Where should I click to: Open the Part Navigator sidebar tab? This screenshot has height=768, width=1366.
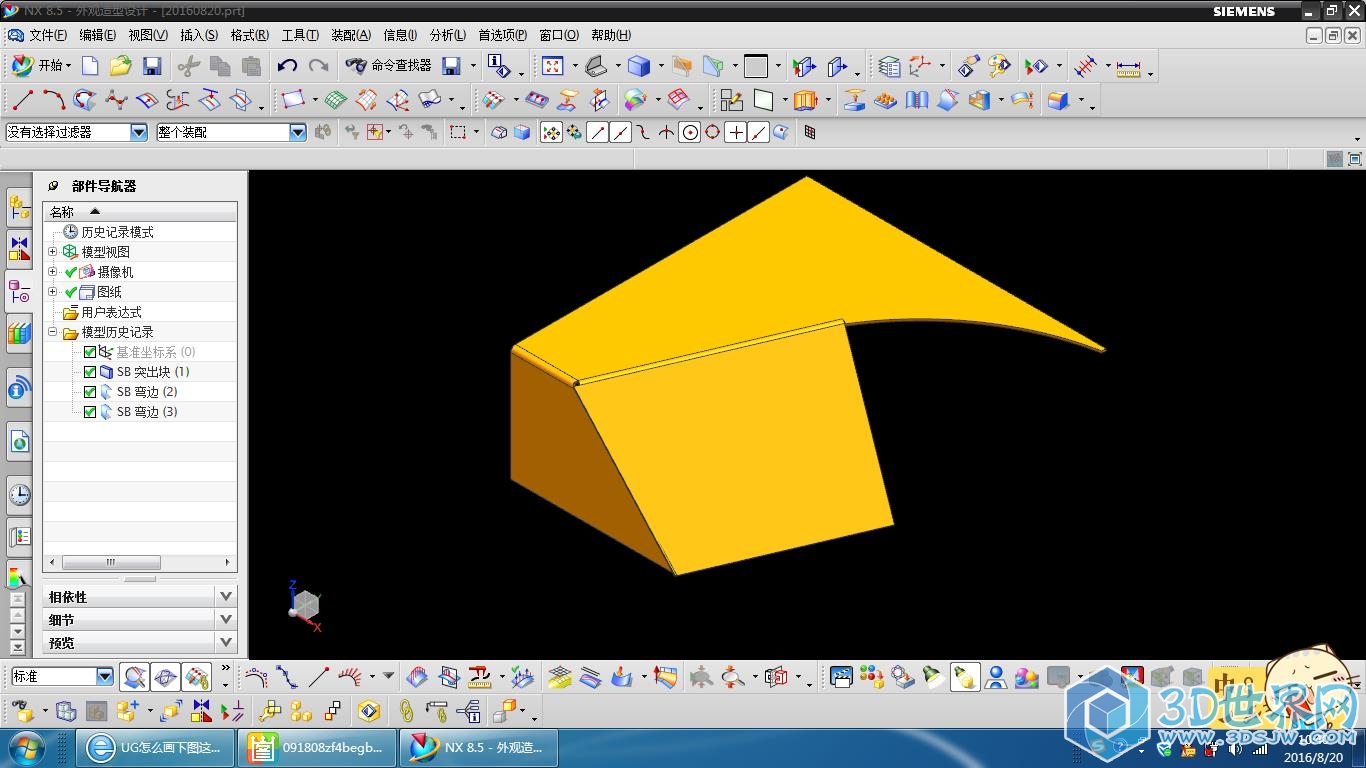19,291
